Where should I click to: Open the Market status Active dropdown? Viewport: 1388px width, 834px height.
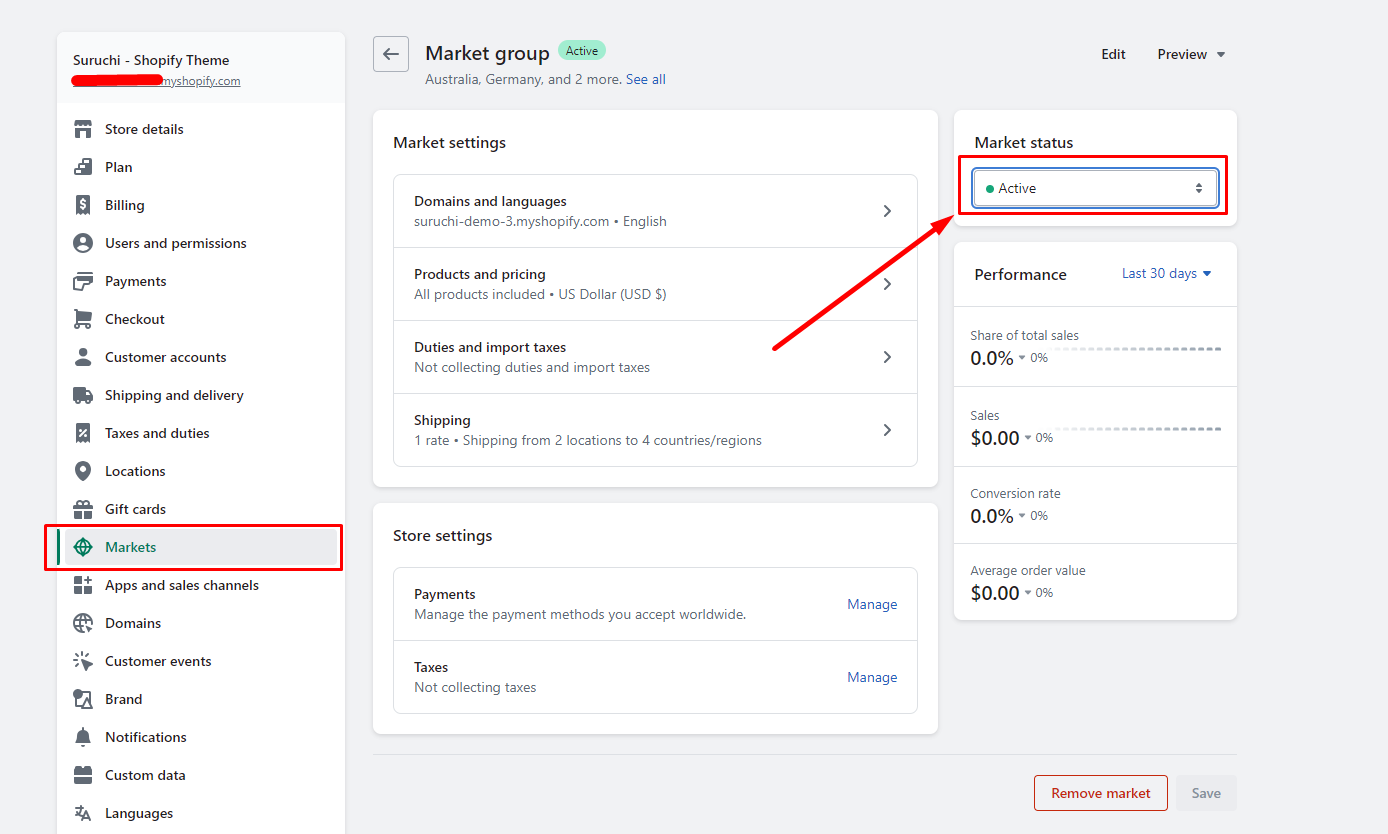pyautogui.click(x=1095, y=188)
